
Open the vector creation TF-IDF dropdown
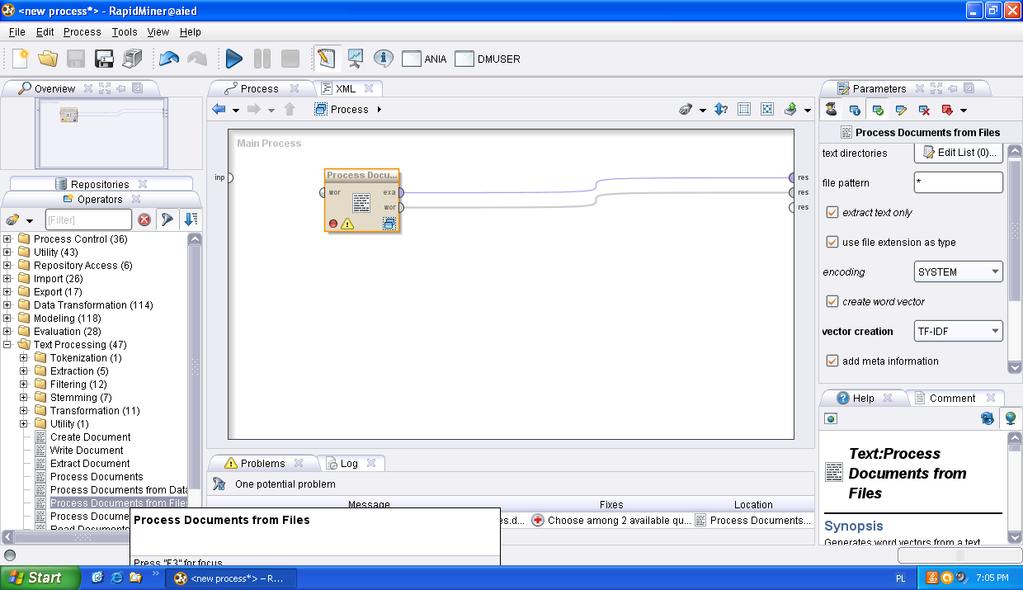pyautogui.click(x=958, y=331)
